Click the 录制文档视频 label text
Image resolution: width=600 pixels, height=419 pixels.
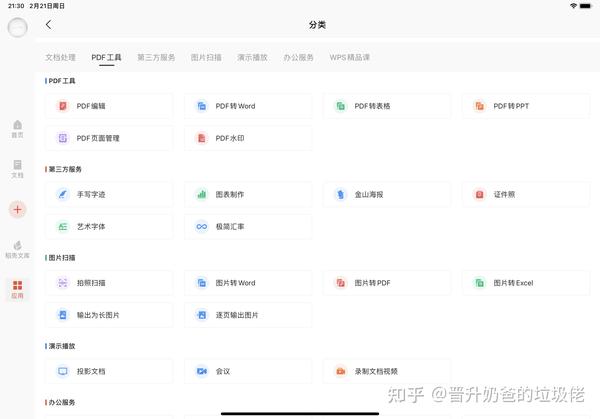(x=376, y=371)
